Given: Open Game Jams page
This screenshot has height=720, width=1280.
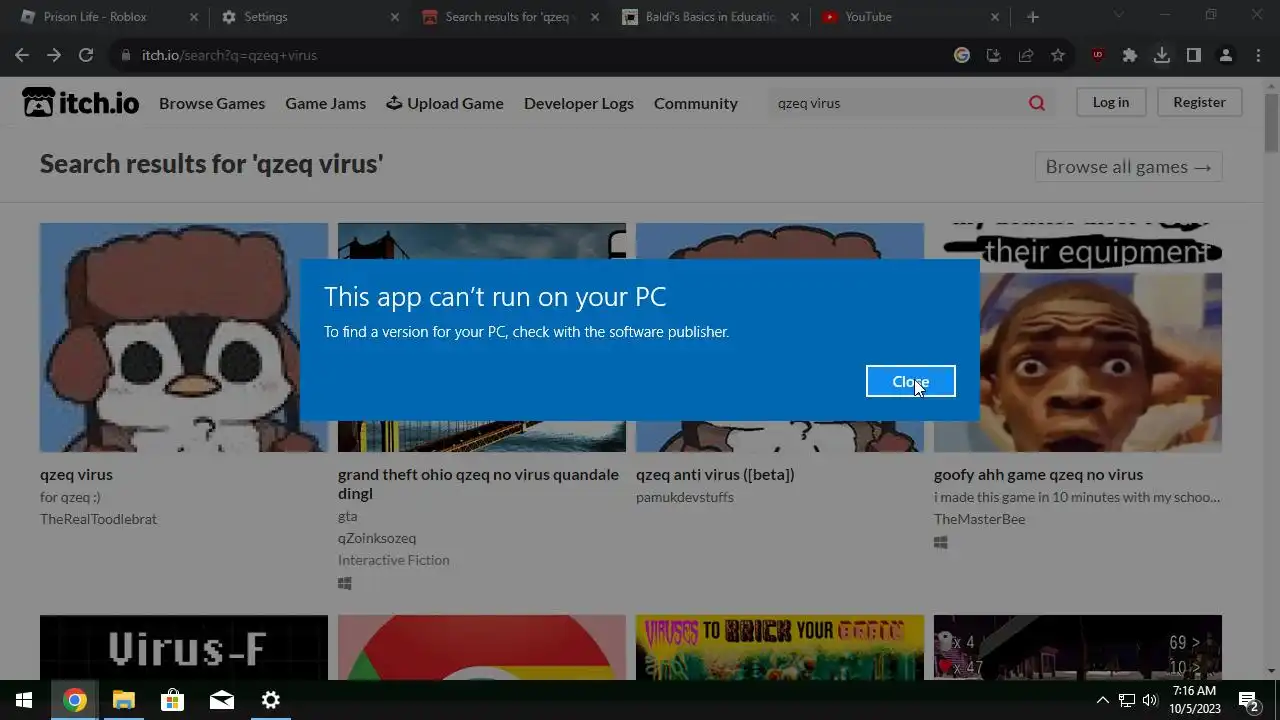Looking at the screenshot, I should point(325,103).
